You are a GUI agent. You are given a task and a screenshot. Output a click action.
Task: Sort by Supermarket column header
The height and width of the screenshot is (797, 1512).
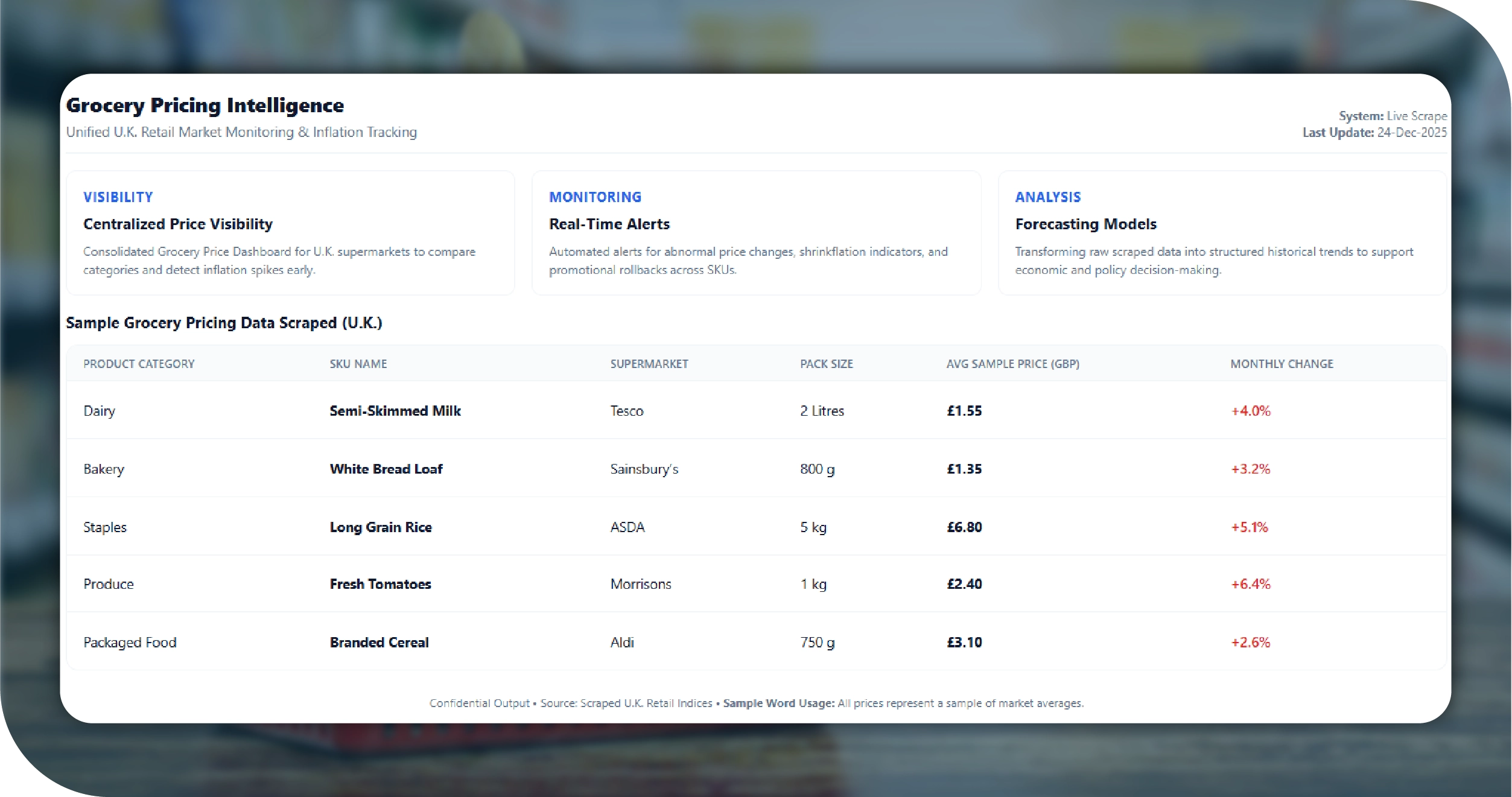tap(649, 364)
